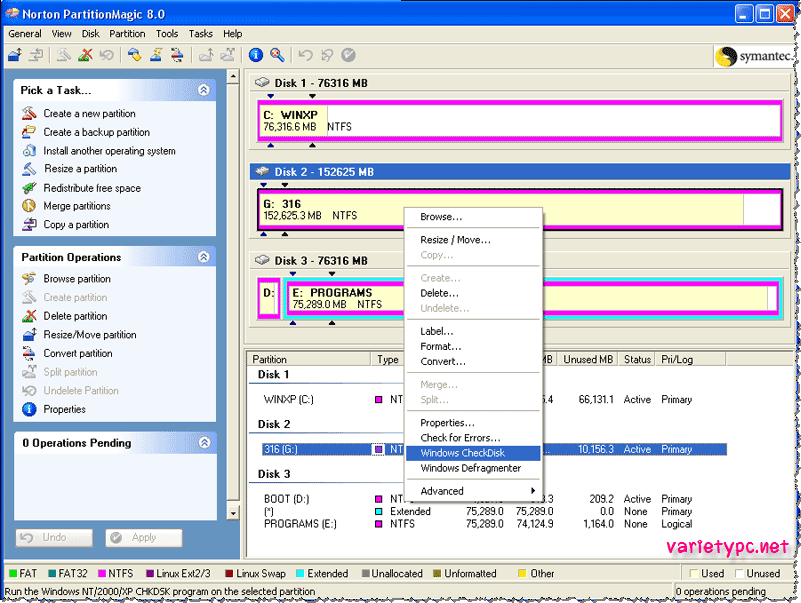Select the E: PROGRAMS partition block
Viewport: 801px width, 603px height.
(532, 298)
